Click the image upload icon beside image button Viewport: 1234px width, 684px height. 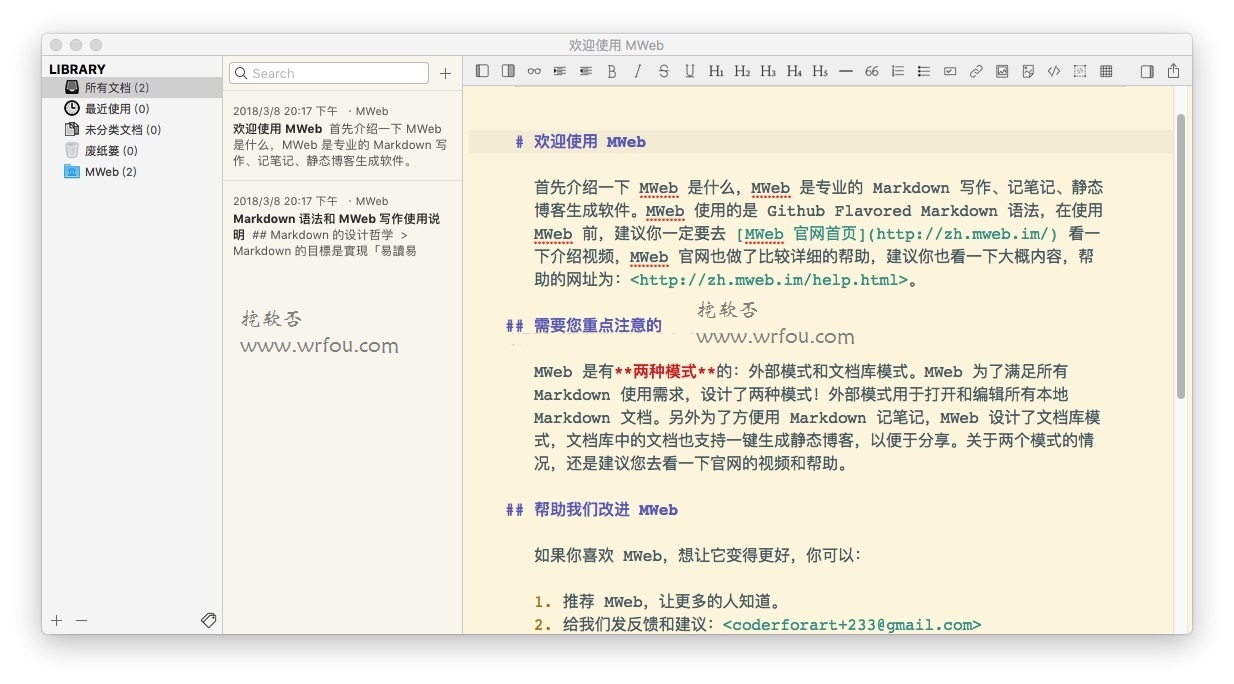1028,71
